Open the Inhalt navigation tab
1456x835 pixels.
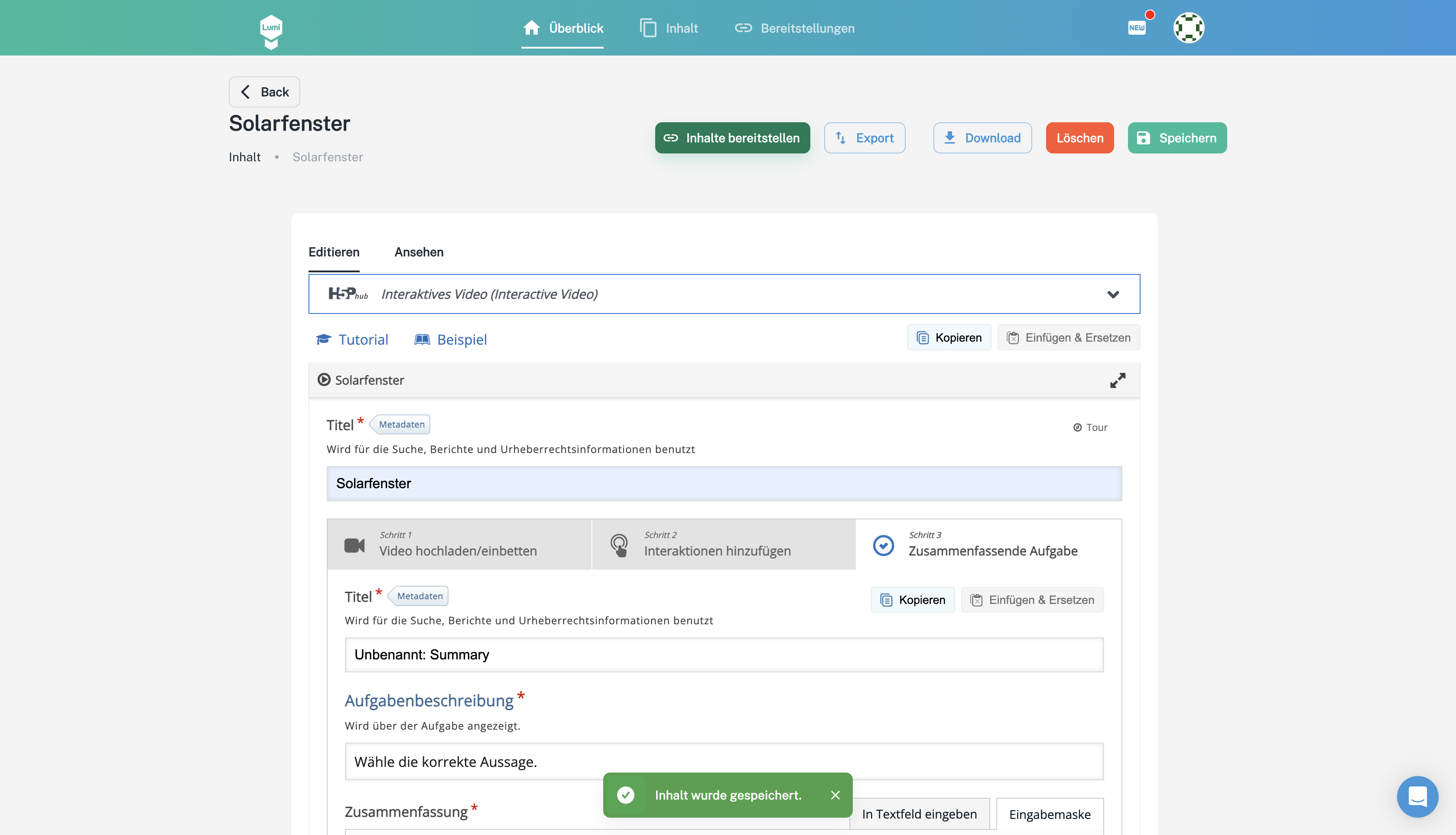pos(668,28)
